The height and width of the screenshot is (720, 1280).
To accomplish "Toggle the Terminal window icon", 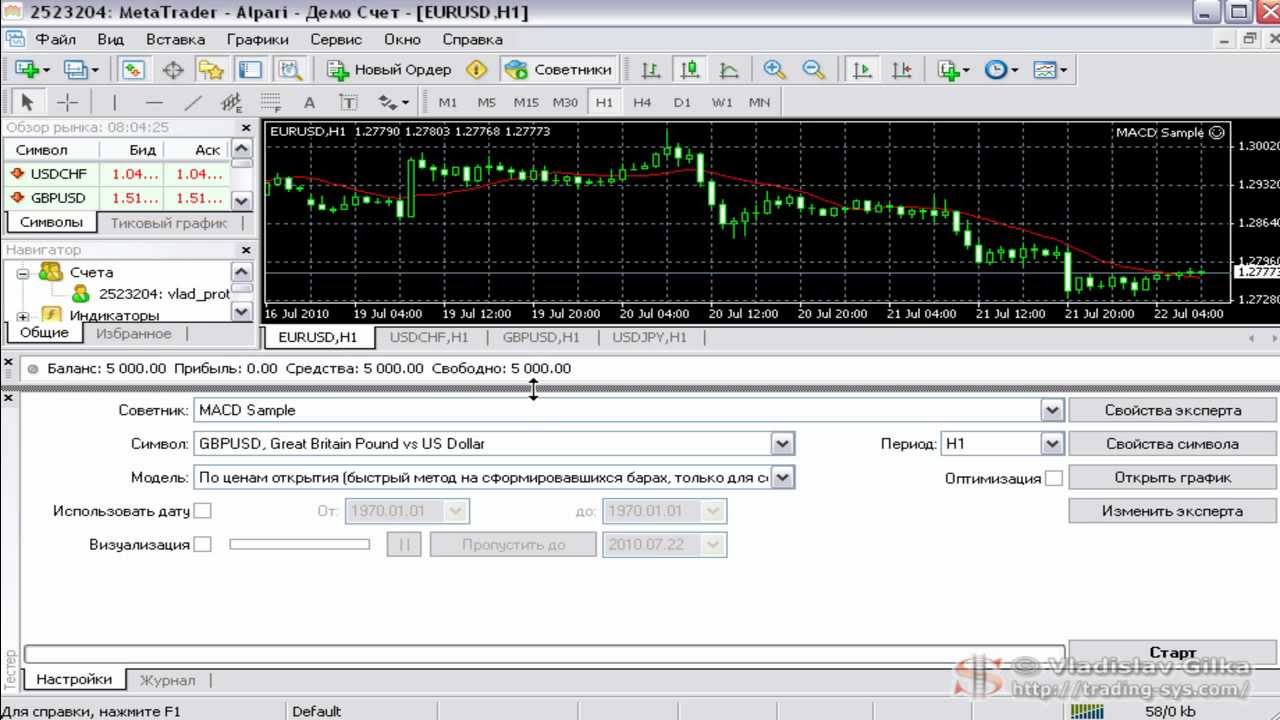I will coord(250,70).
